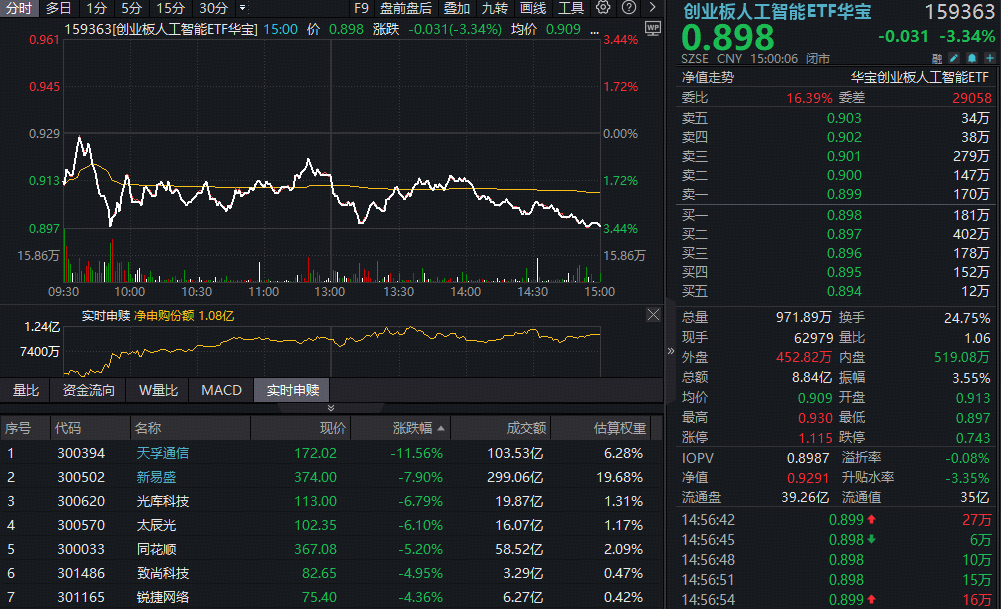The width and height of the screenshot is (1001, 609).
Task: Sort the table by 涨跌幅 column
Action: 412,428
